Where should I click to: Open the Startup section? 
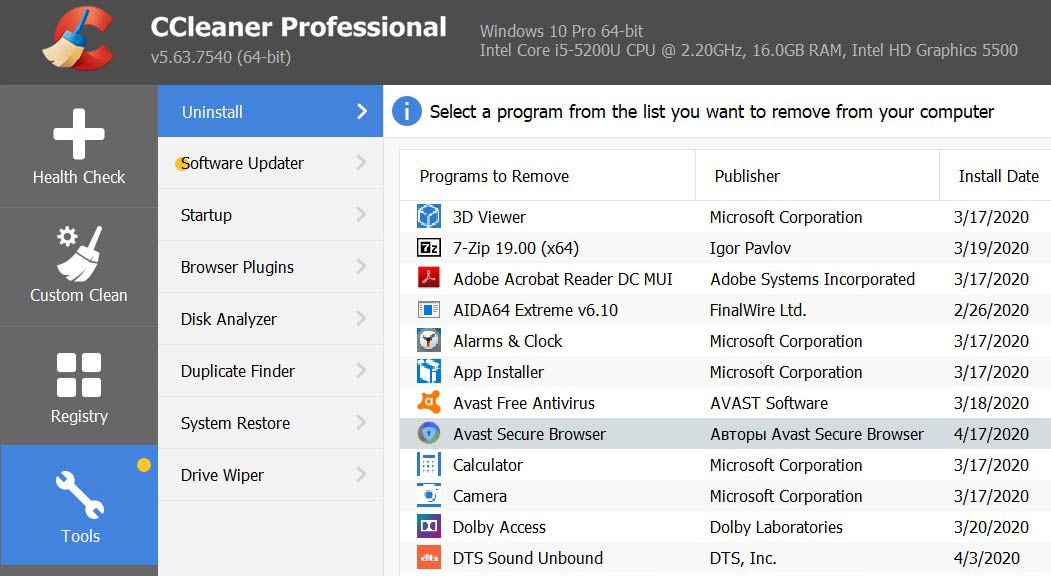(270, 215)
